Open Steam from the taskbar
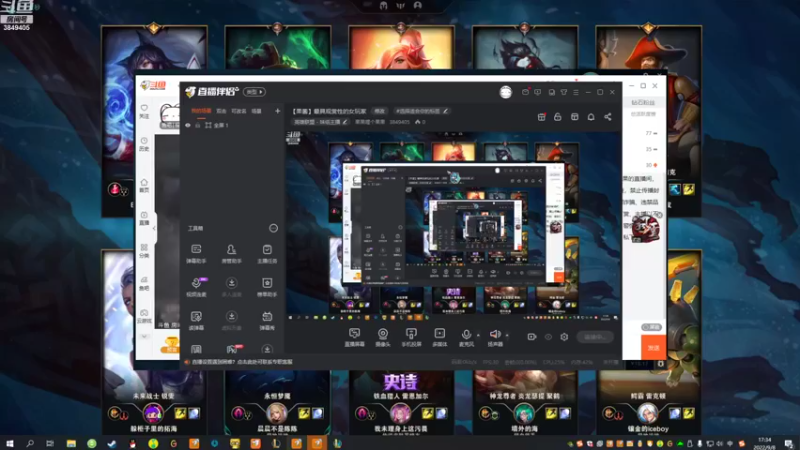The height and width of the screenshot is (450, 800). 112,443
